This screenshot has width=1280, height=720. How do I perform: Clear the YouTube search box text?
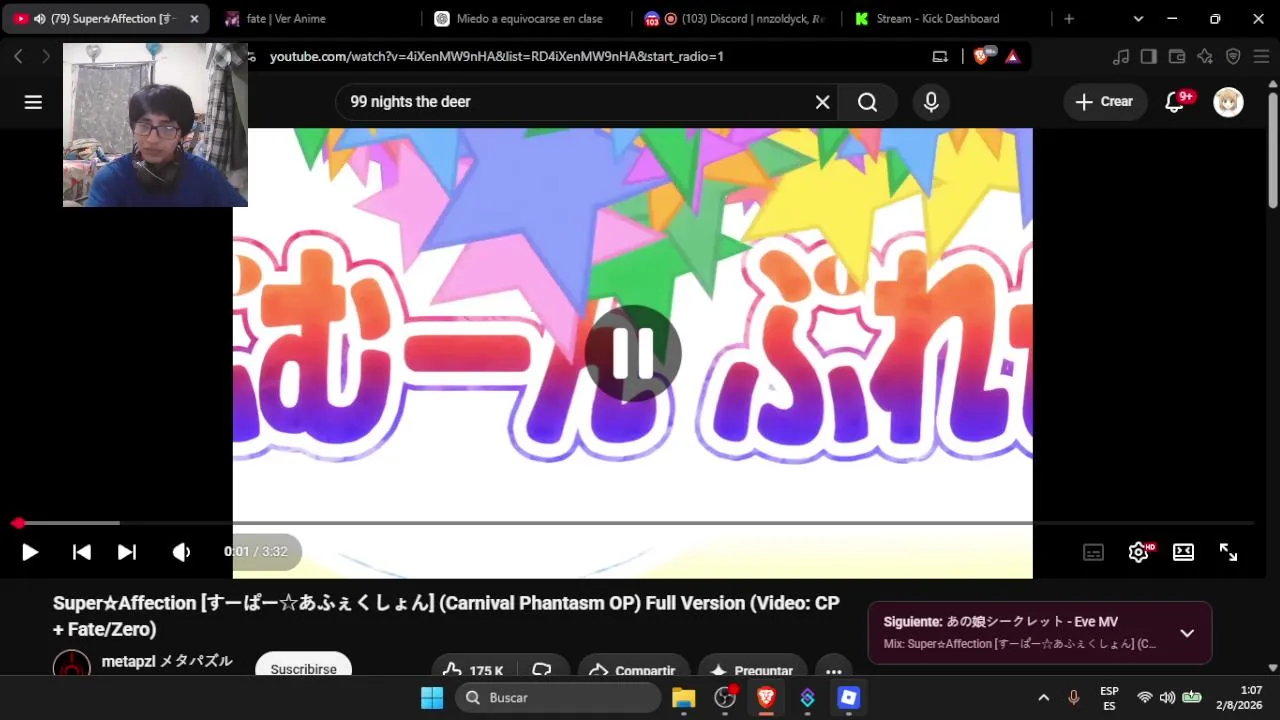tap(822, 102)
